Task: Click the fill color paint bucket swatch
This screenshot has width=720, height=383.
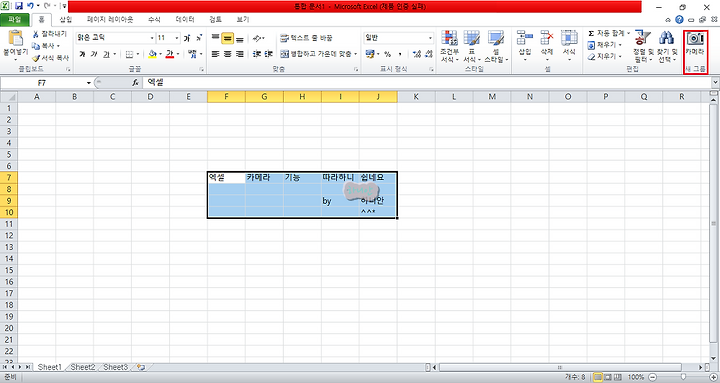Action: (x=152, y=54)
